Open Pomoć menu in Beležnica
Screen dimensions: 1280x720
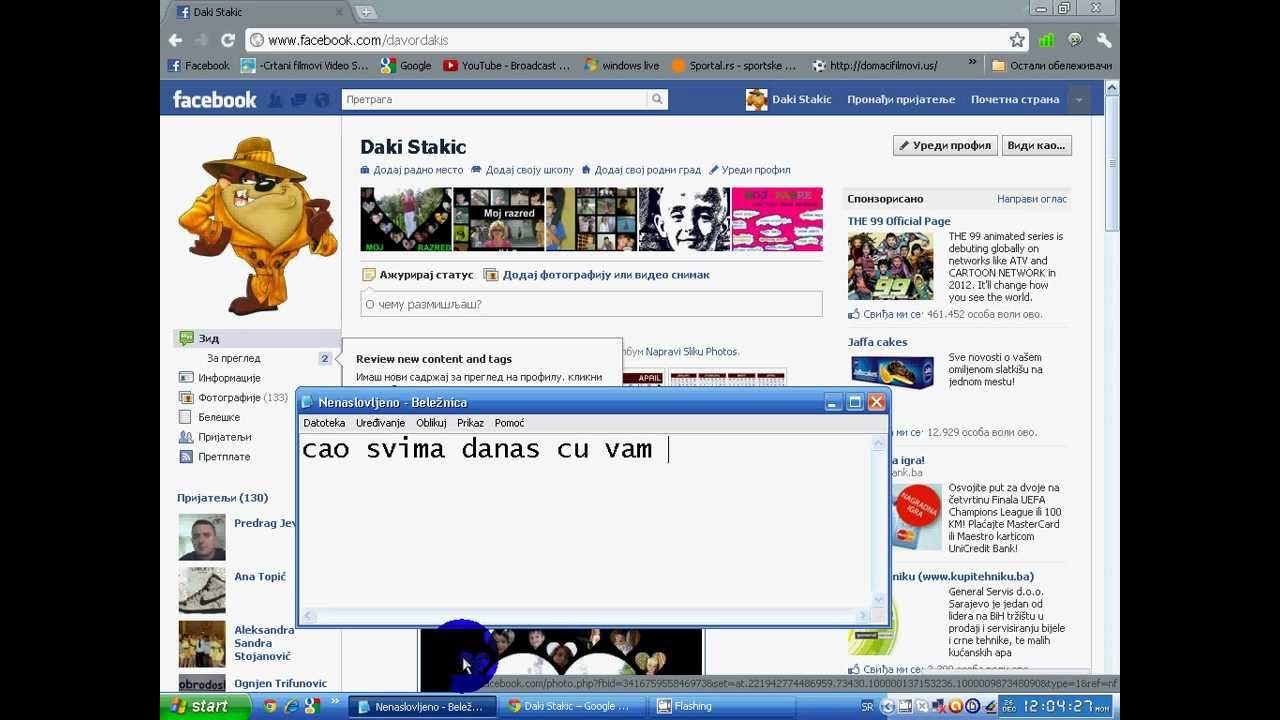[509, 423]
